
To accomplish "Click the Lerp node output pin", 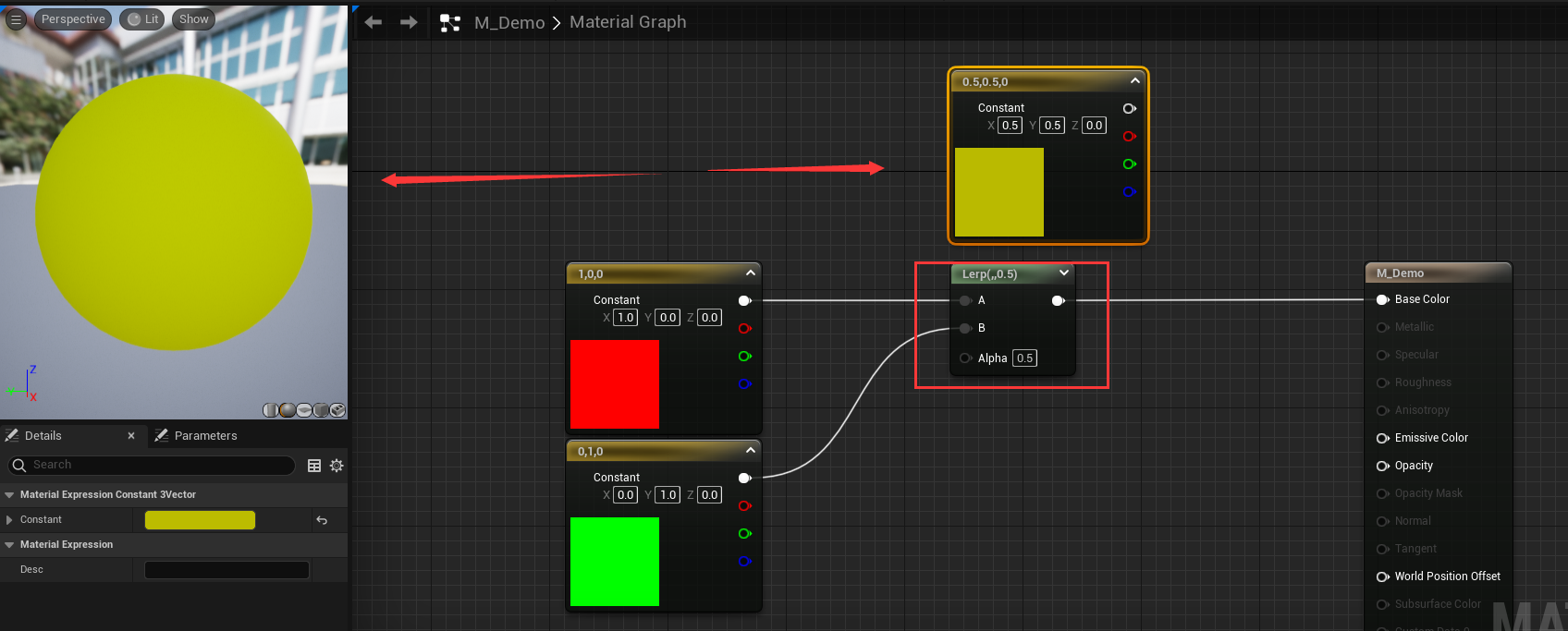I will coord(1058,300).
